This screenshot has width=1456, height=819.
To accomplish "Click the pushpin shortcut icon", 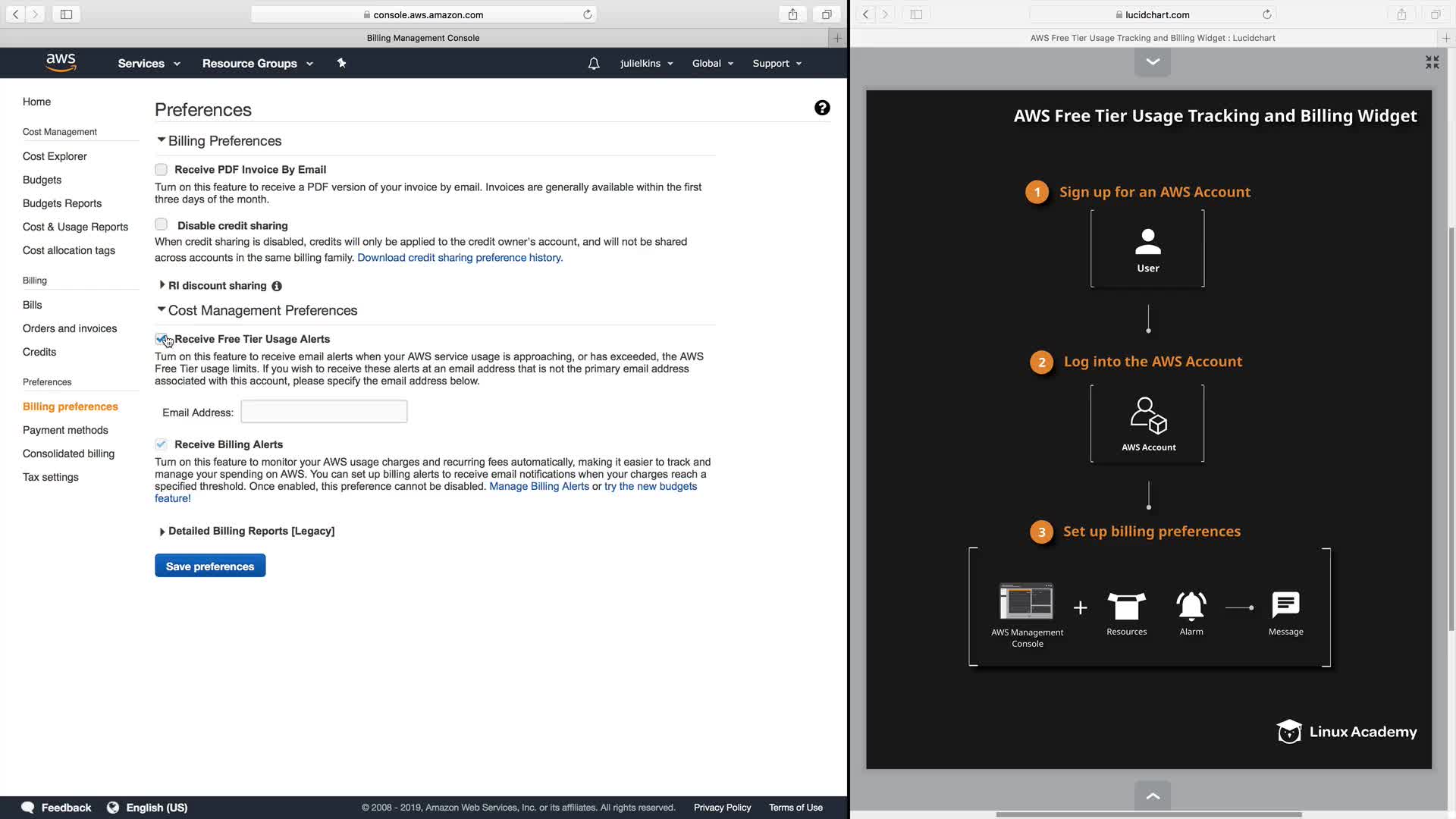I will (341, 63).
